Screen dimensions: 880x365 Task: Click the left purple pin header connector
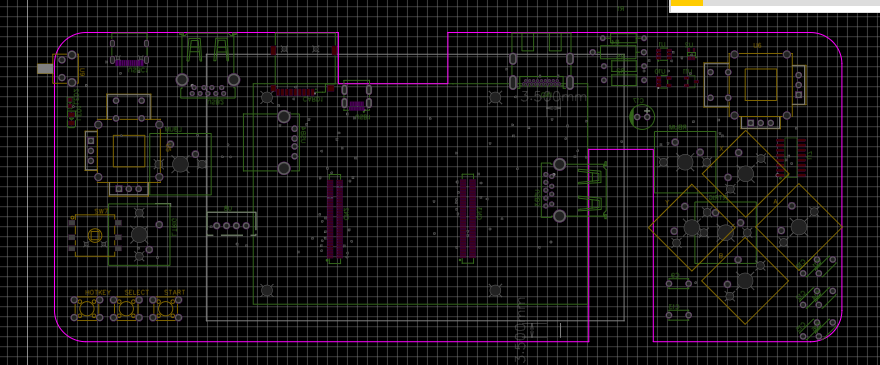point(335,218)
